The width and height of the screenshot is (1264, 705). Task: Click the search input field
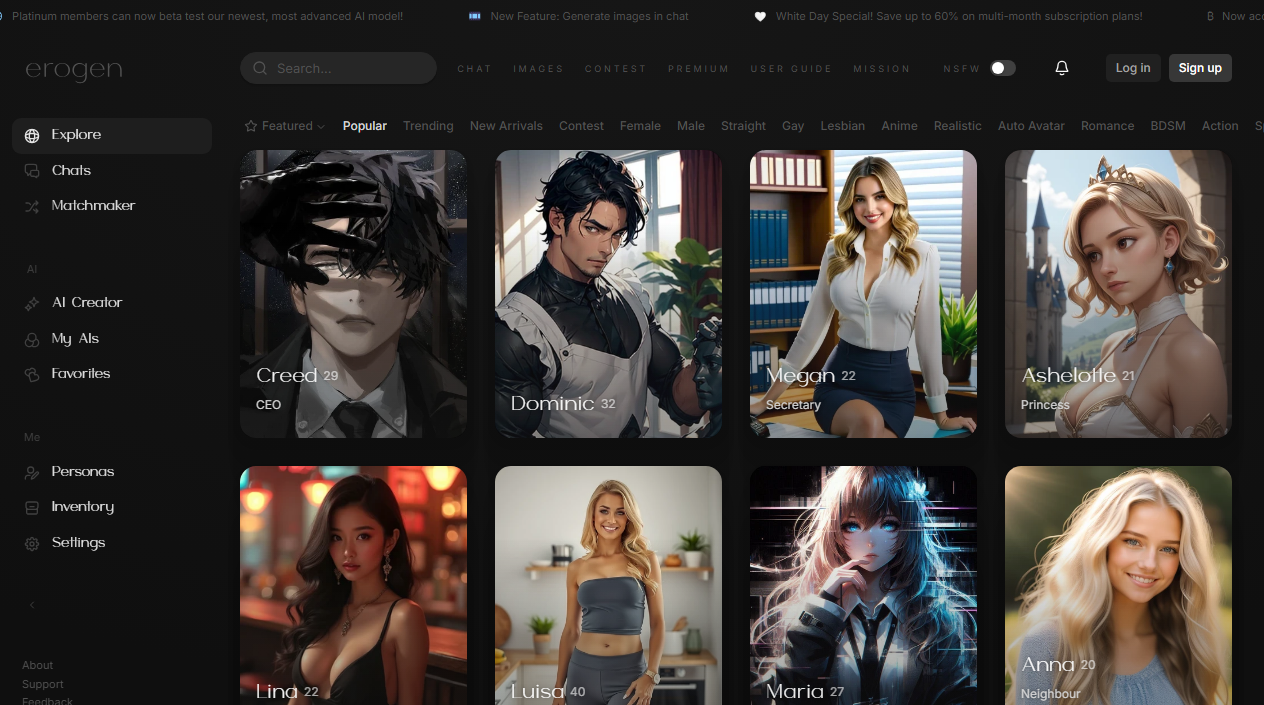(x=338, y=67)
